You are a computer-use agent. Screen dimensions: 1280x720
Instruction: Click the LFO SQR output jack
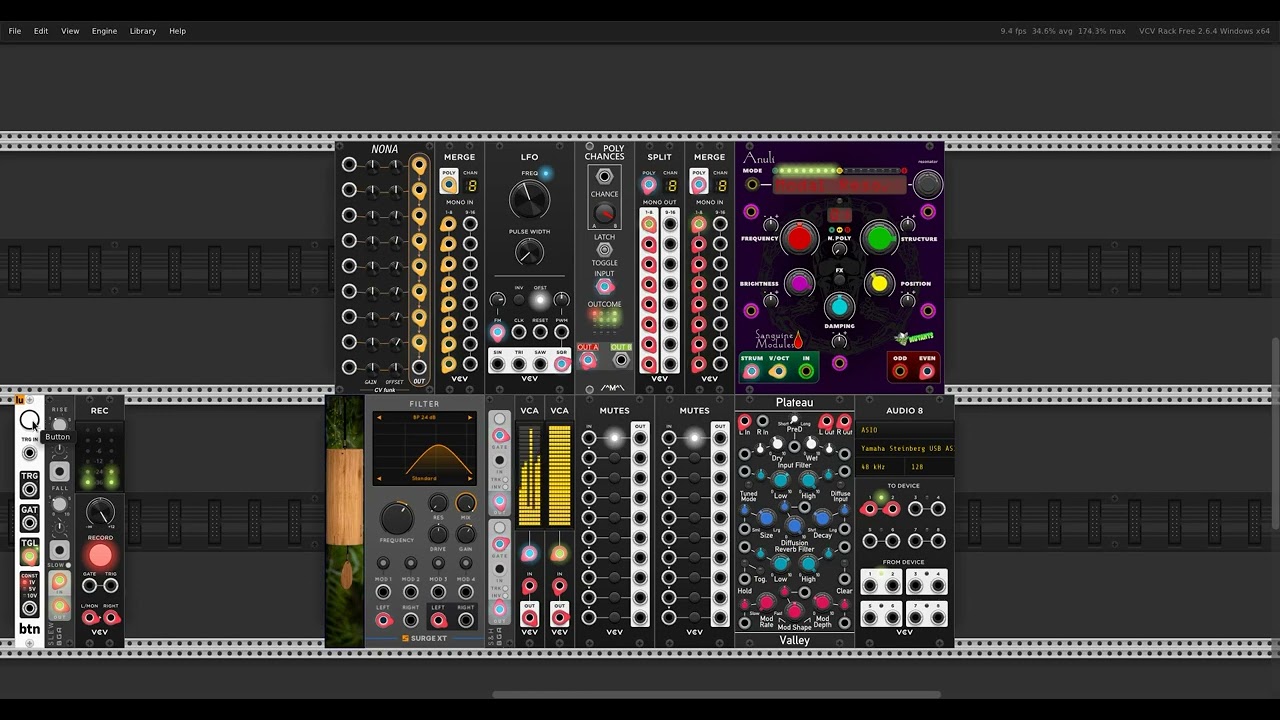[x=561, y=364]
